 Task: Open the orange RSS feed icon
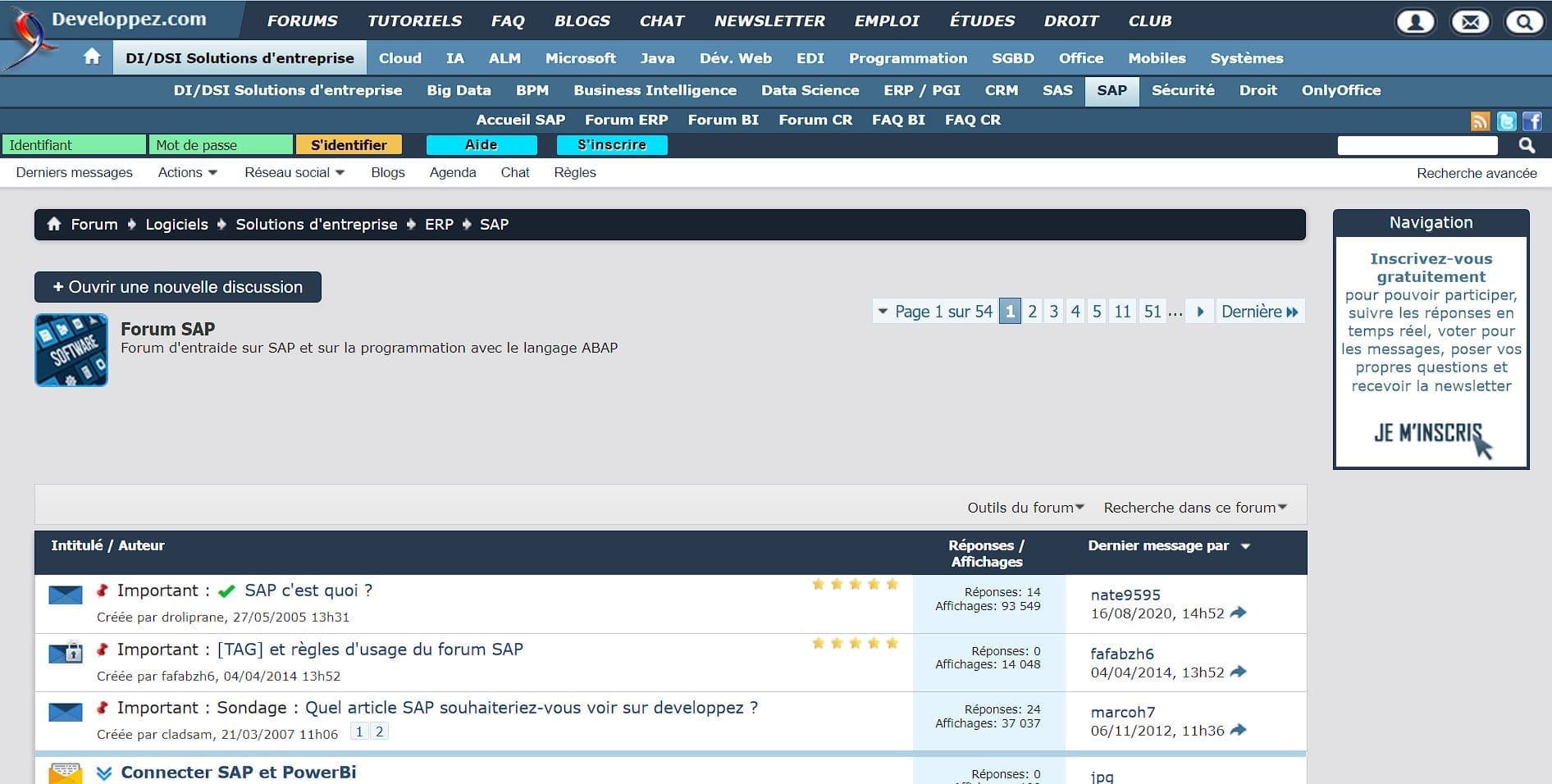(x=1480, y=121)
